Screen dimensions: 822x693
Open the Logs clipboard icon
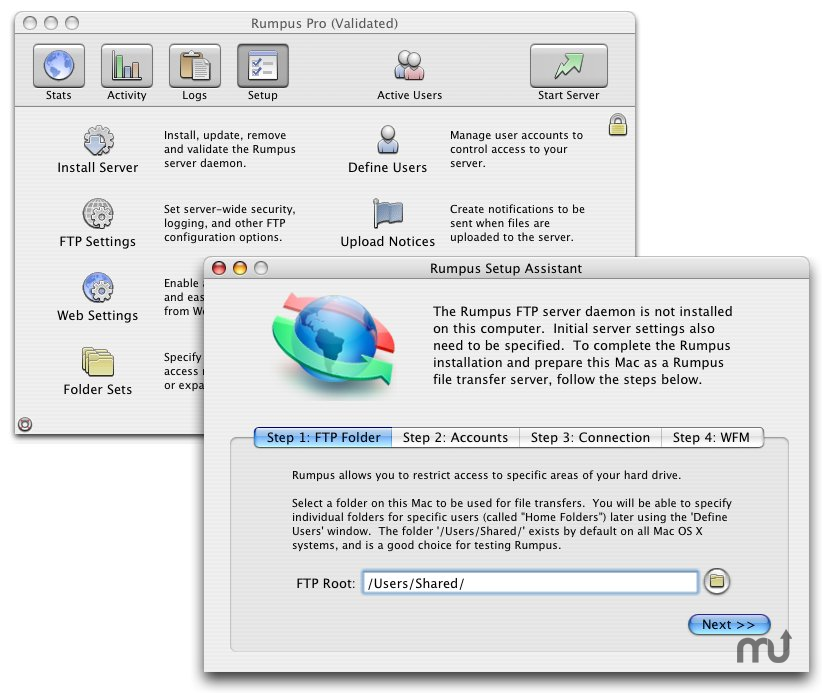(194, 66)
